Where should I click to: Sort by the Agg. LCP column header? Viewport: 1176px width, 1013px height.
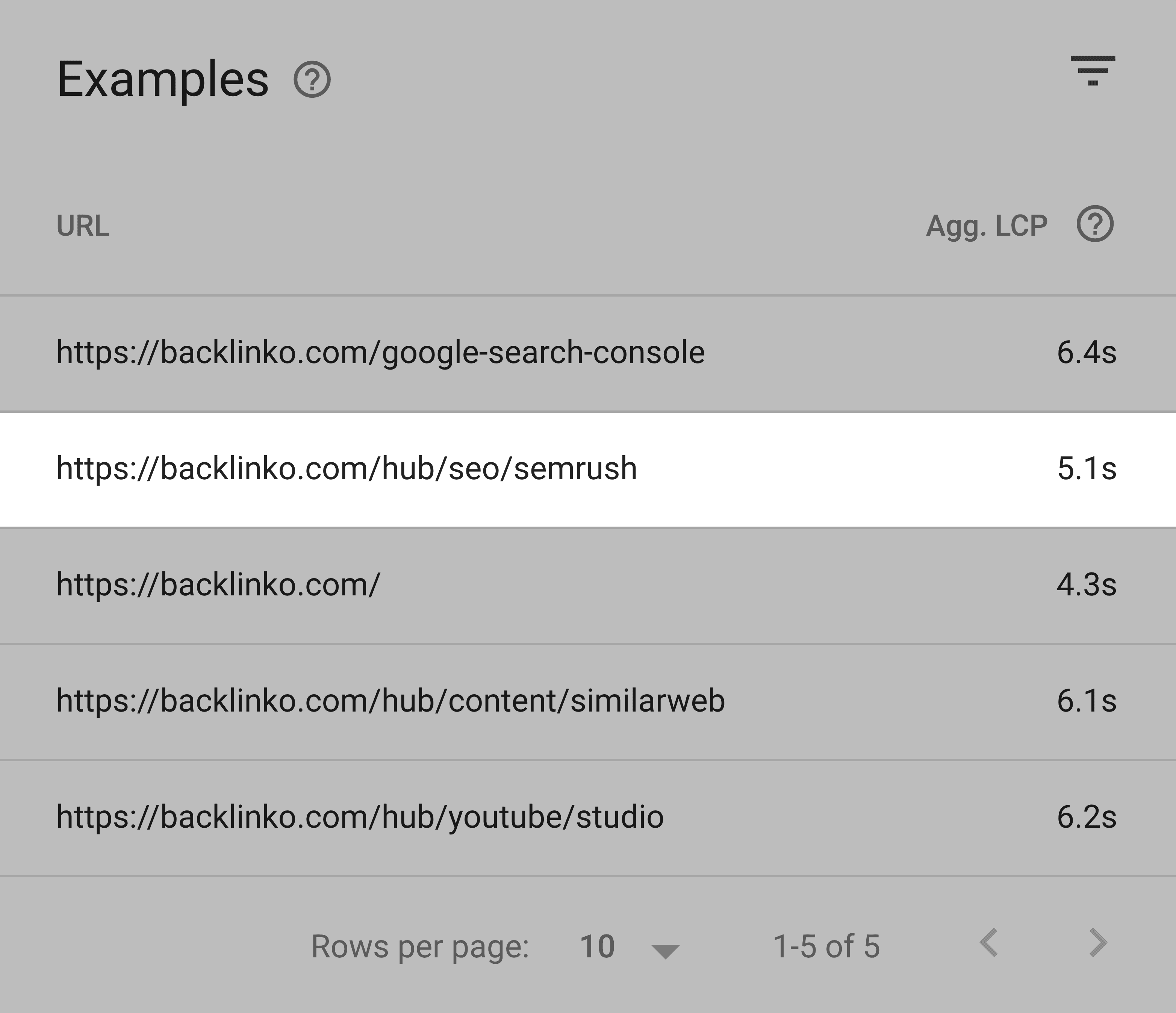coord(987,226)
